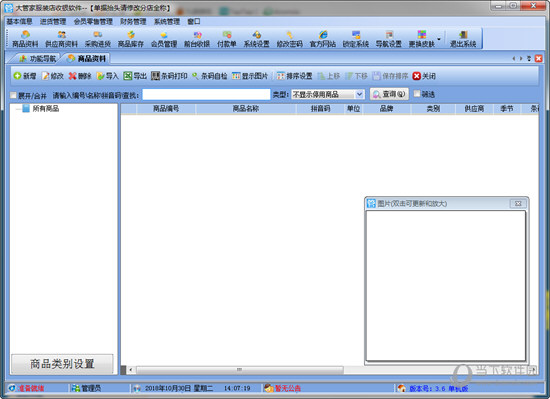Click the 查询(Q) search button

pyautogui.click(x=389, y=94)
